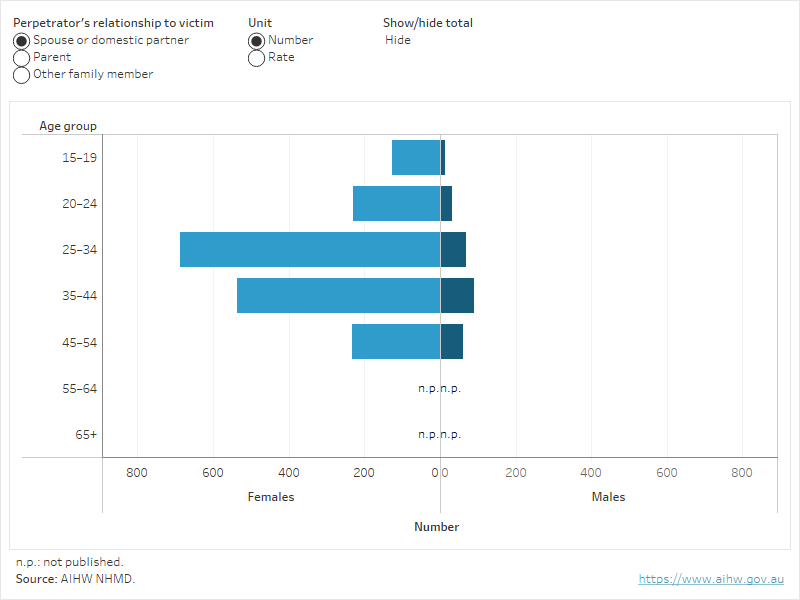Click Hide under Show/hide total
This screenshot has height=600, width=800.
398,41
